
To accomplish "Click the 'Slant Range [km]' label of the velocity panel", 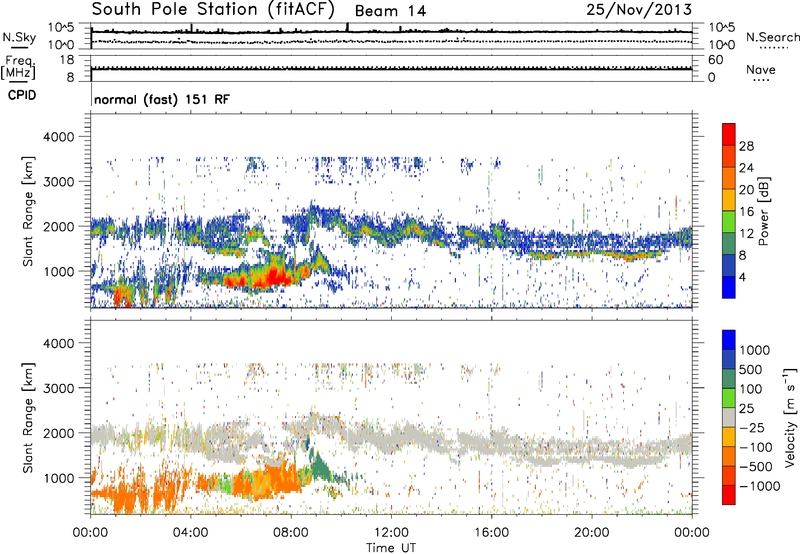I will (28, 417).
